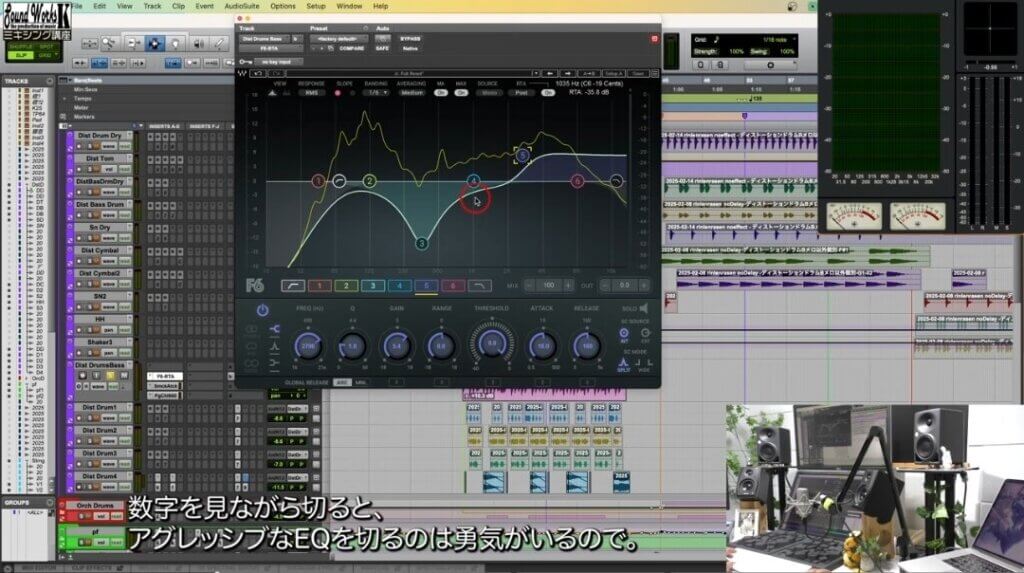
Task: Toggle the BYPASS button in plug-in header
Action: pyautogui.click(x=410, y=39)
